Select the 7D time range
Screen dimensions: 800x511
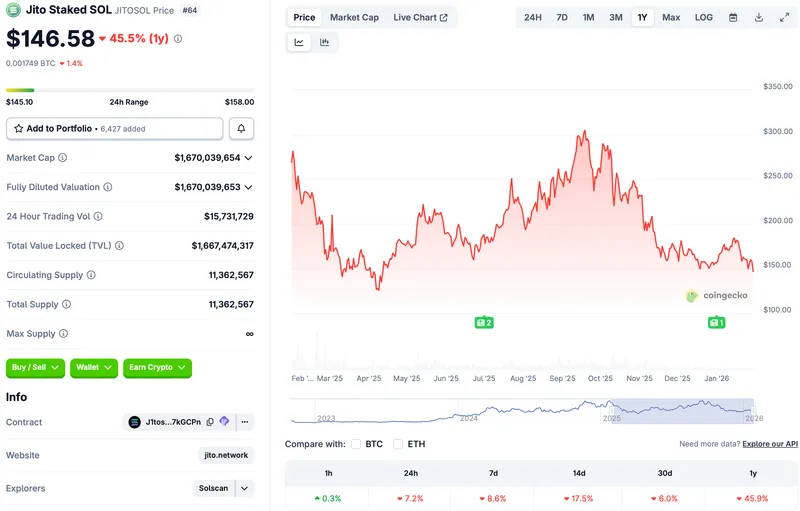[x=562, y=18]
